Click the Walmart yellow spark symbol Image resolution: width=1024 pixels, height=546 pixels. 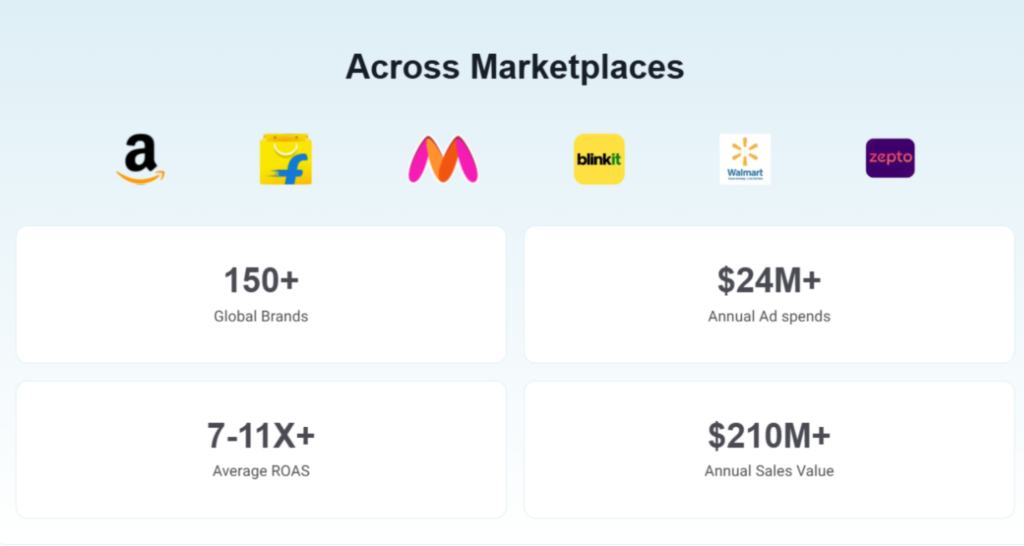745,152
